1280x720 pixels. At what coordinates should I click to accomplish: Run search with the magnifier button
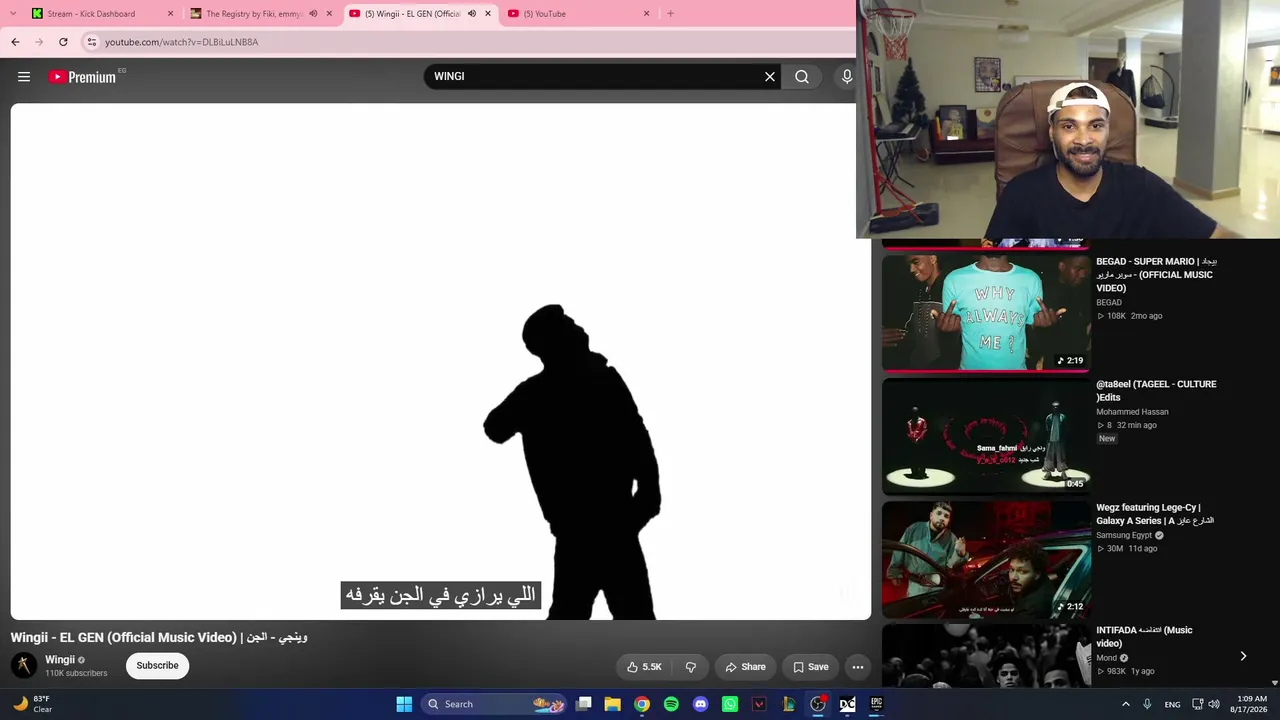click(802, 77)
